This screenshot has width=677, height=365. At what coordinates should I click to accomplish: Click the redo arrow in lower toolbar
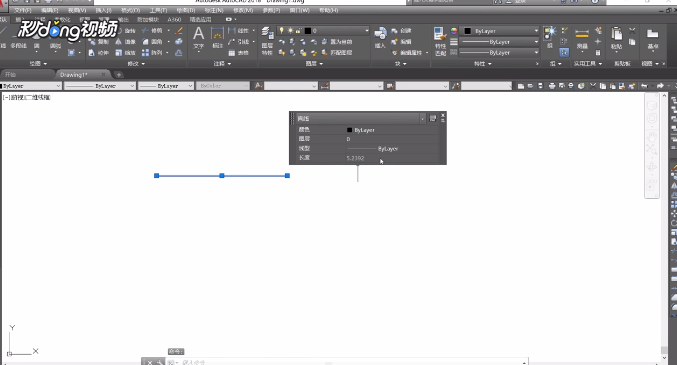click(660, 86)
